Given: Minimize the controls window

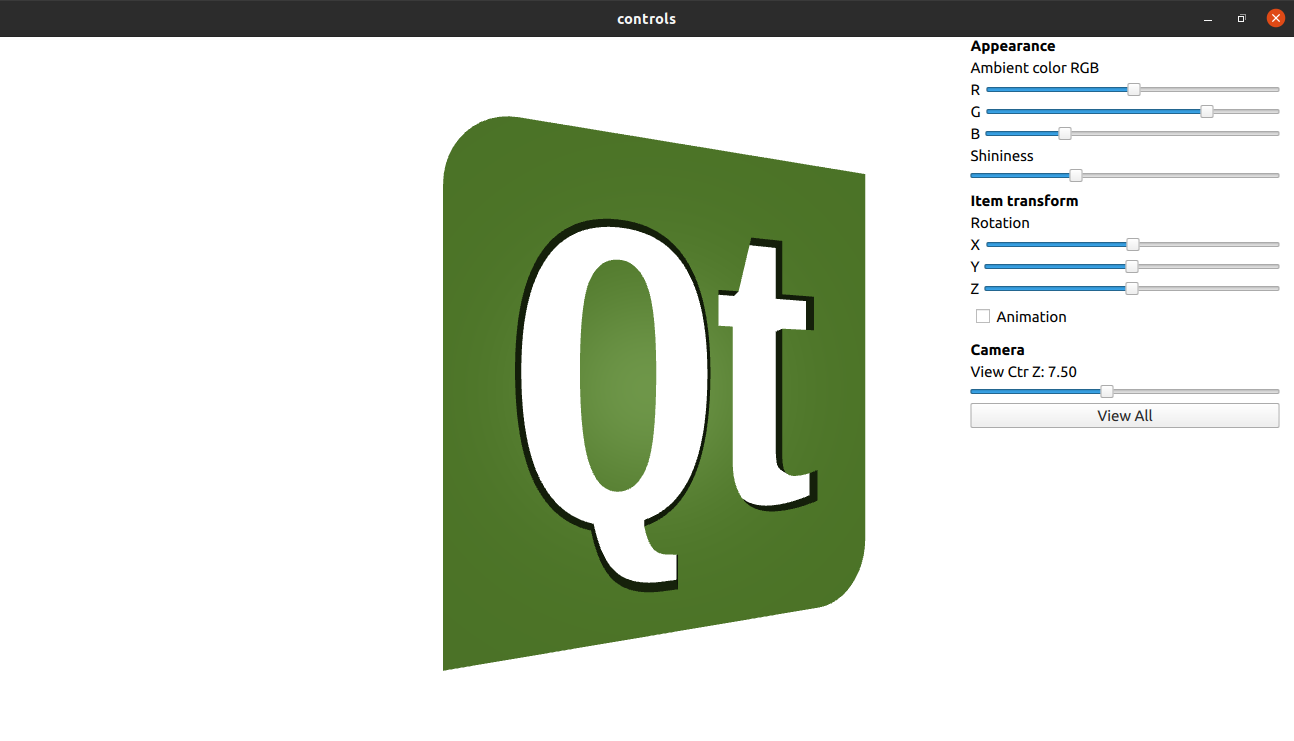Looking at the screenshot, I should pos(1209,19).
